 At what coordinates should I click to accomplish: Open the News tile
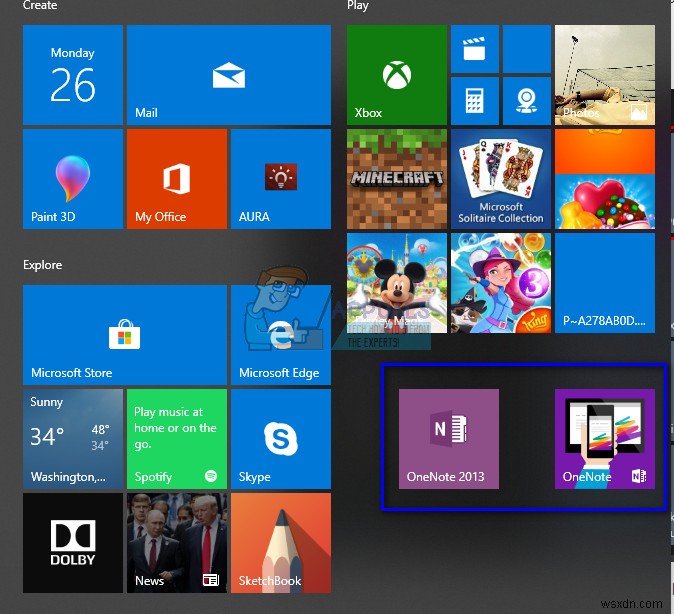[x=177, y=543]
